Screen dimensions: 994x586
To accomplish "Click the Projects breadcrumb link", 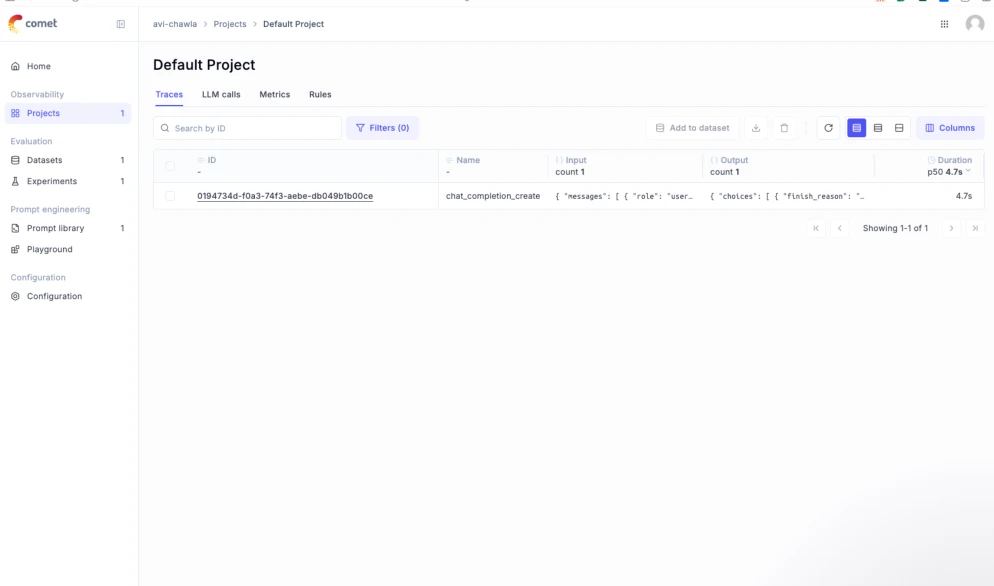I will (x=229, y=24).
